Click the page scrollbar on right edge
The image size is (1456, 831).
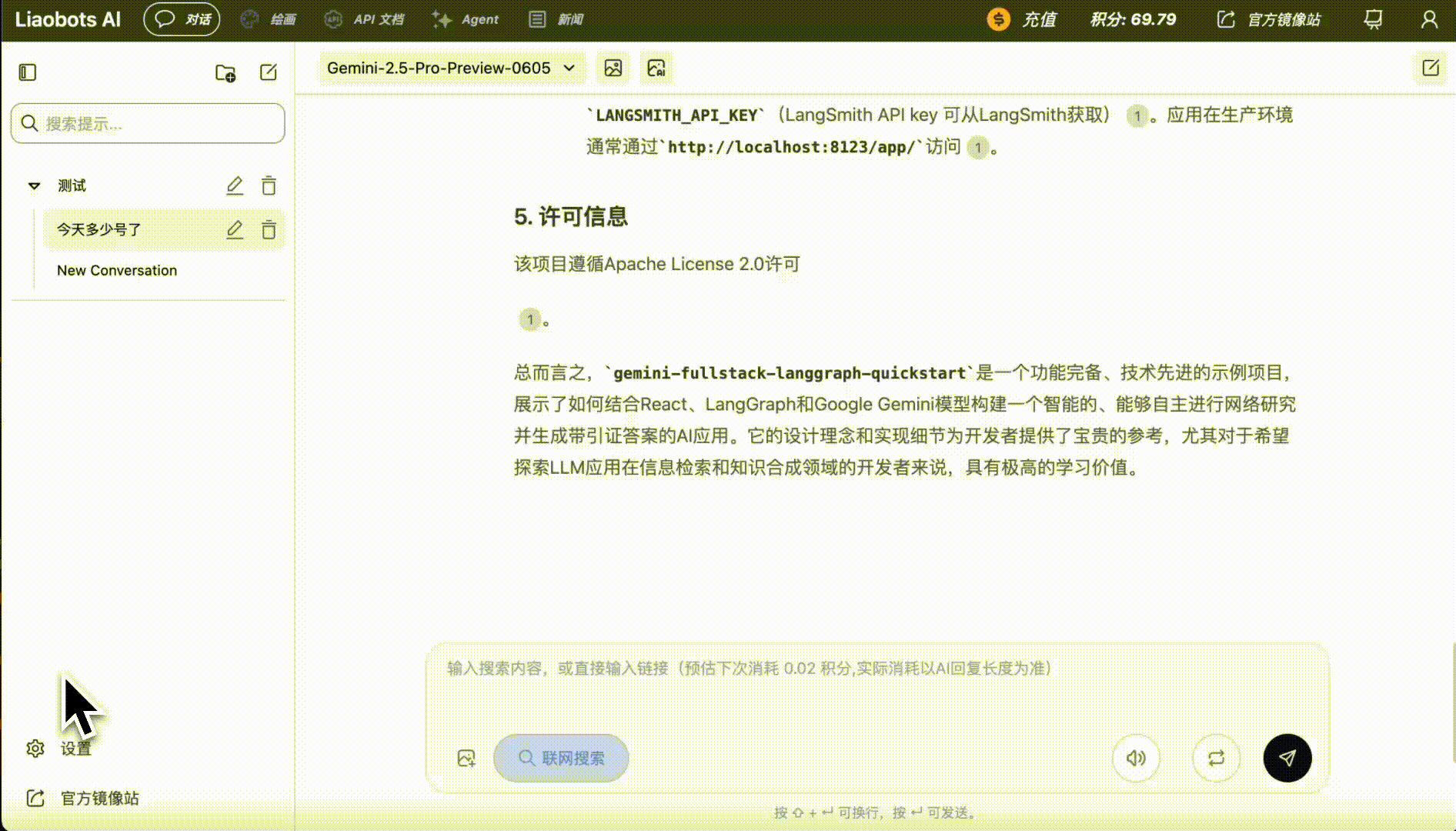(1453, 702)
